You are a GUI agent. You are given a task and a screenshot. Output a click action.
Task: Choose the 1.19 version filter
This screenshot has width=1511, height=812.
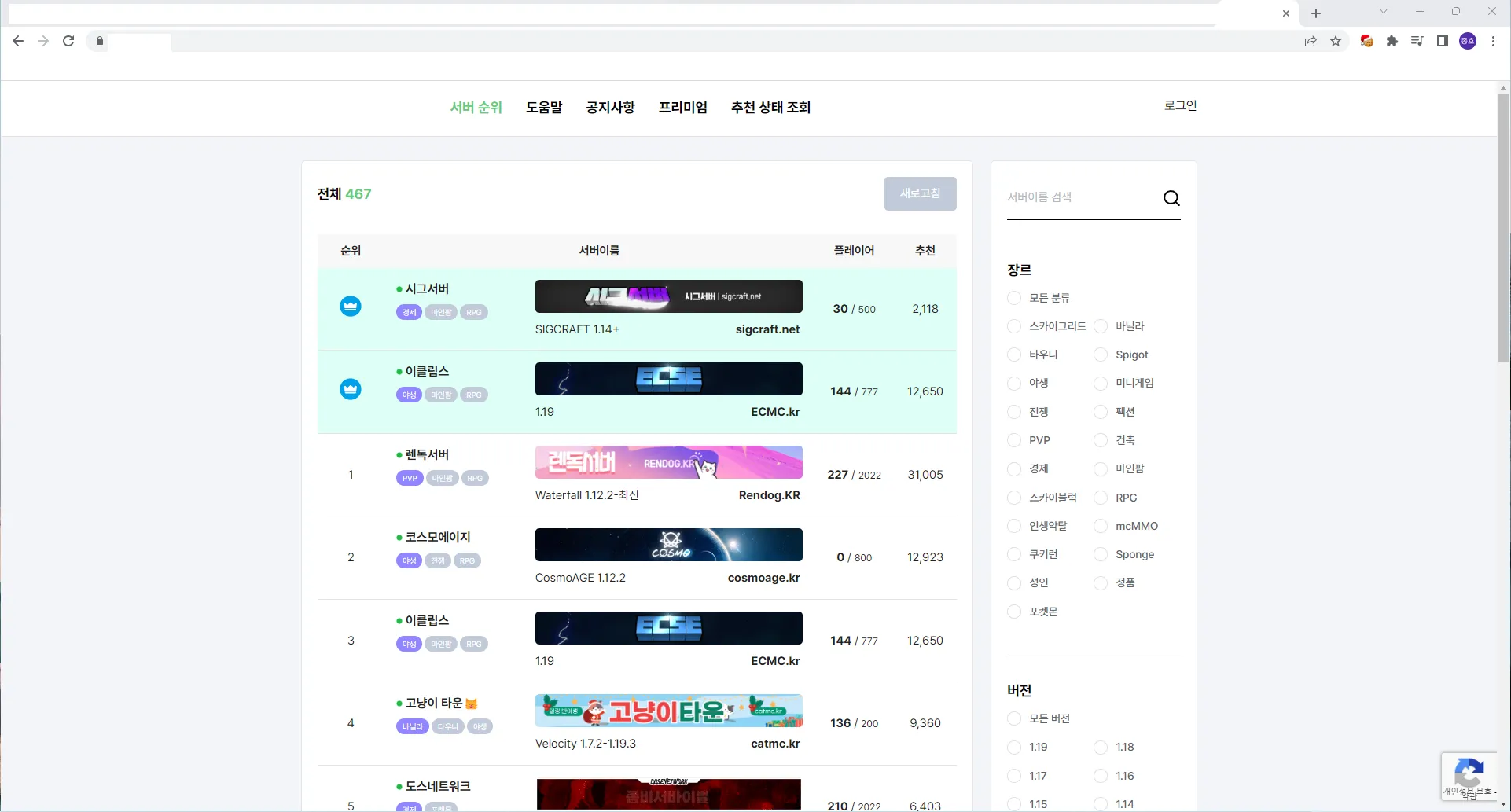pos(1013,747)
